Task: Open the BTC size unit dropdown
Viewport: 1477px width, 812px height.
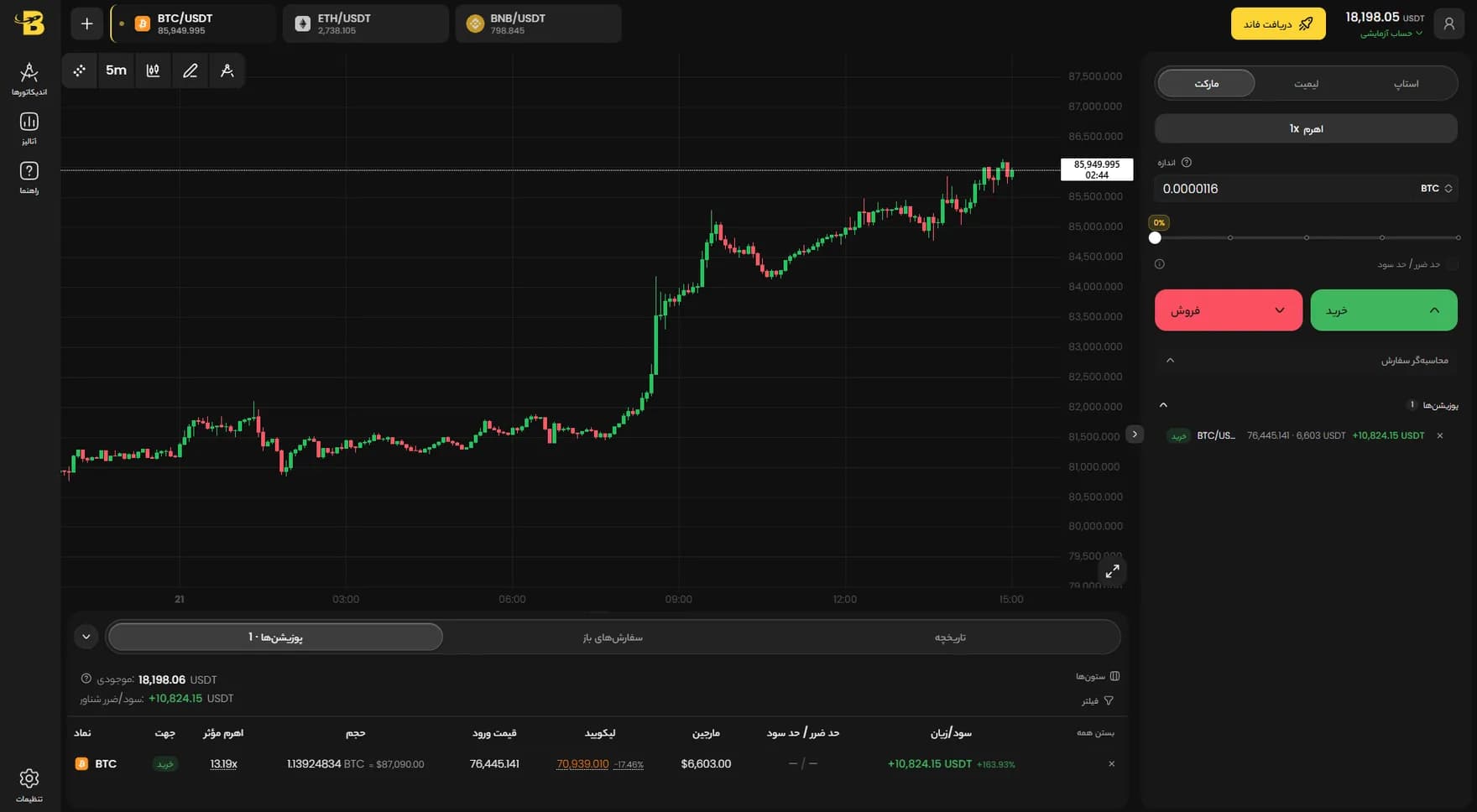Action: click(1436, 189)
